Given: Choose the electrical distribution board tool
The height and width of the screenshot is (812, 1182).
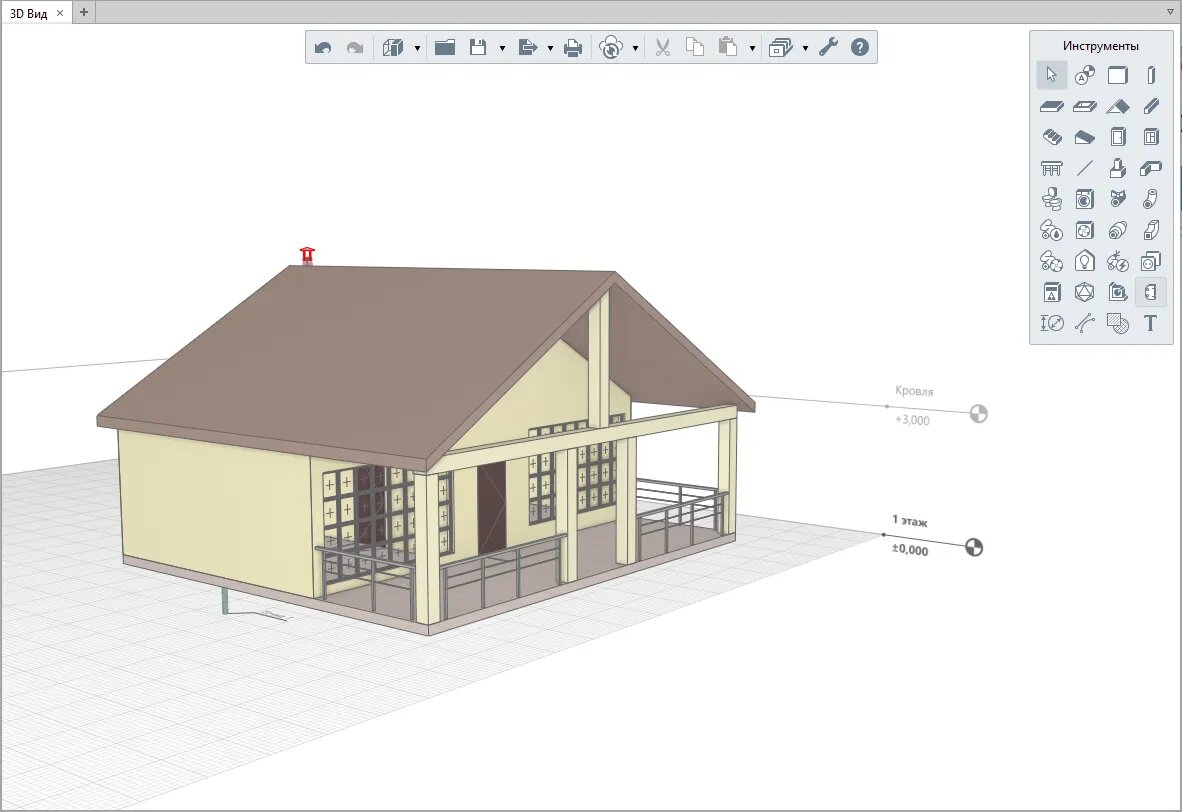Looking at the screenshot, I should pyautogui.click(x=1052, y=293).
